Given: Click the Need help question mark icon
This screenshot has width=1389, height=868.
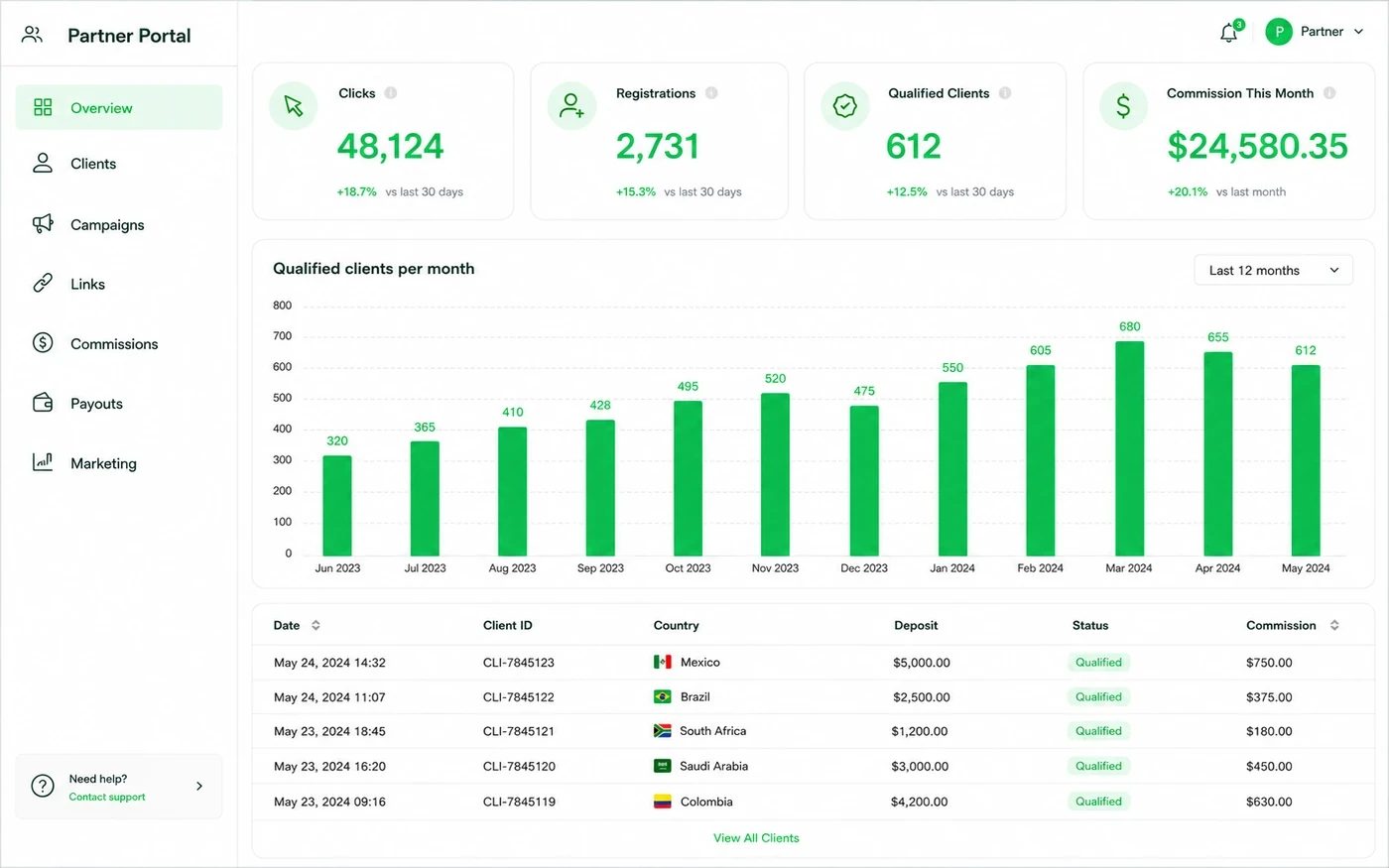Looking at the screenshot, I should [x=43, y=786].
